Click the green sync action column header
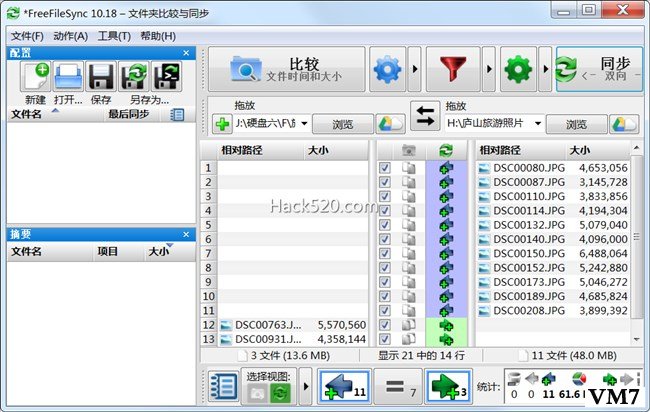650x412 pixels. [446, 150]
